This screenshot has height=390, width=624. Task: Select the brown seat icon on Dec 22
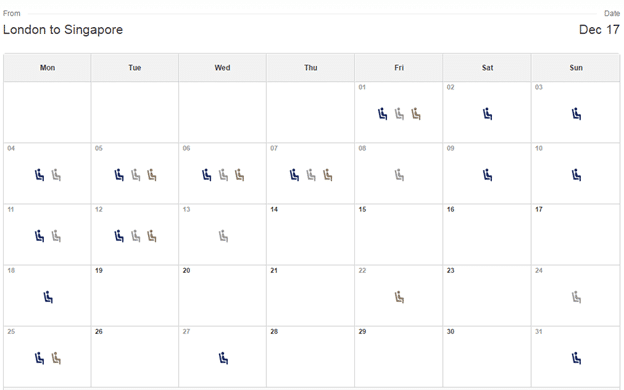pos(399,297)
